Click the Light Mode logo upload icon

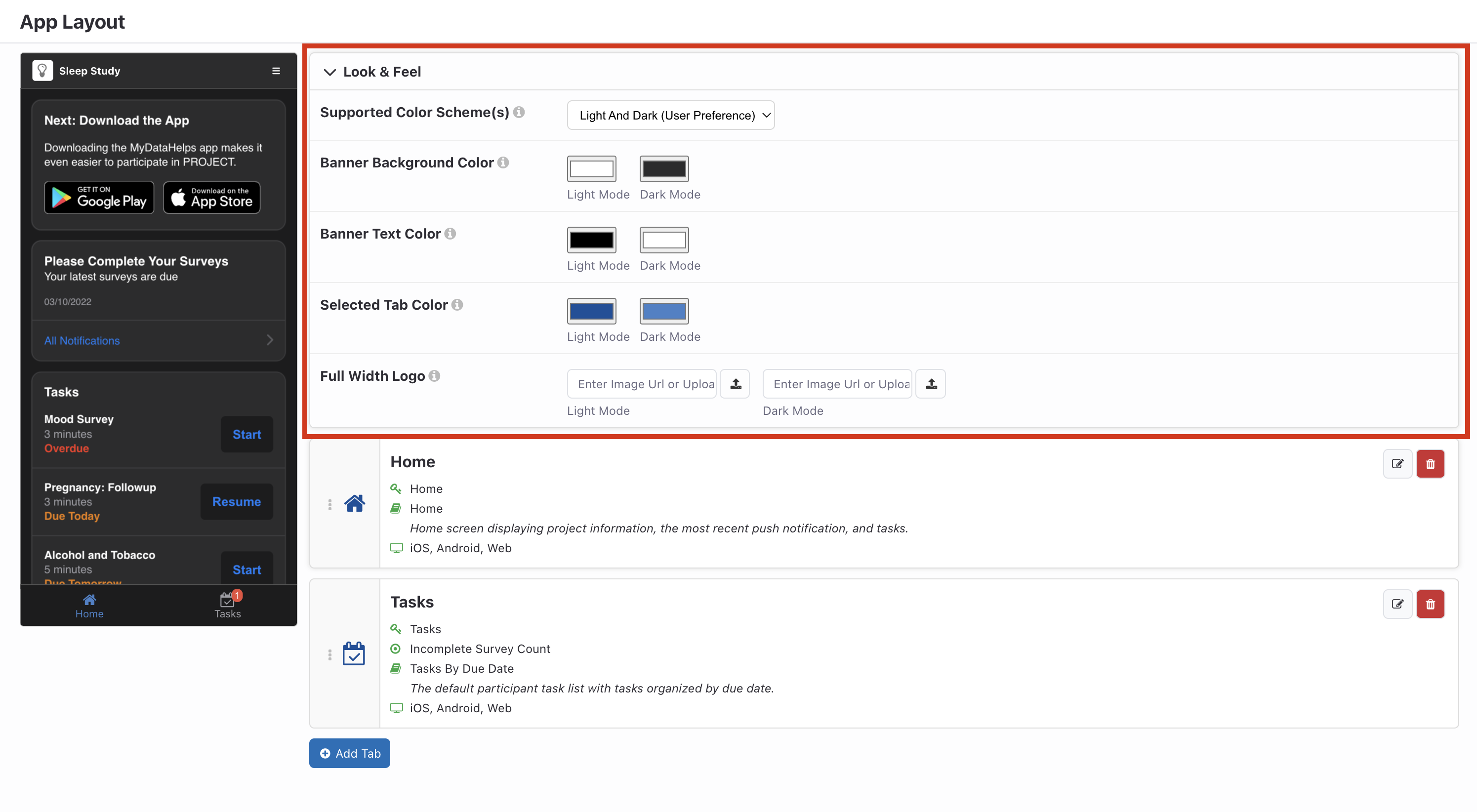tap(736, 384)
